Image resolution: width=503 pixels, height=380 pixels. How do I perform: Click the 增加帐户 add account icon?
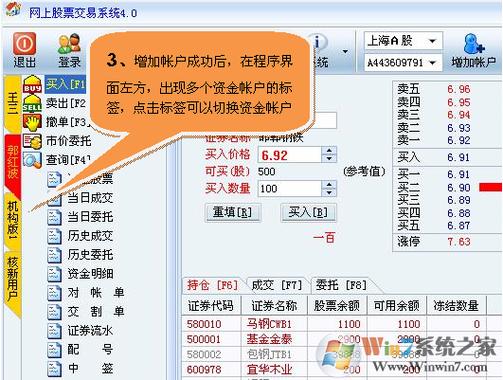[x=474, y=44]
